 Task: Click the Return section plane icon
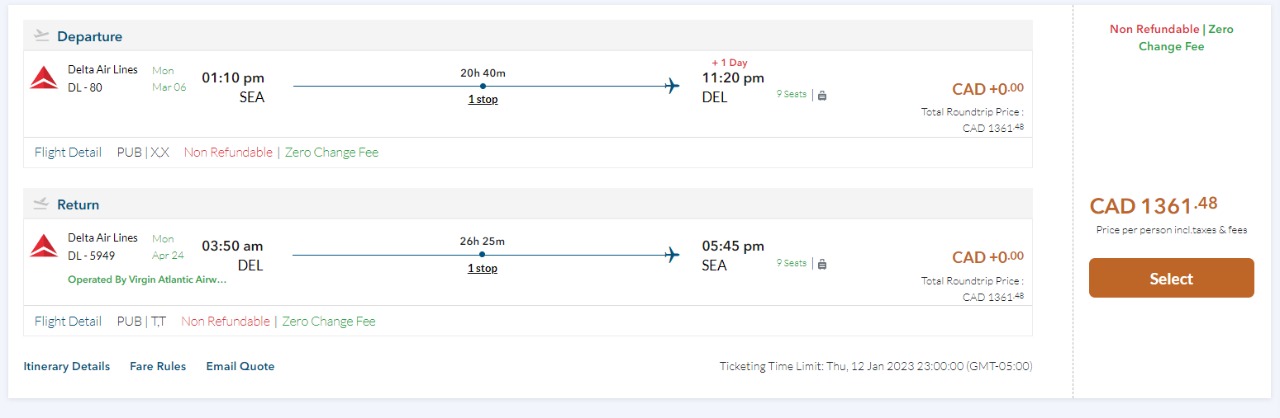tap(41, 204)
